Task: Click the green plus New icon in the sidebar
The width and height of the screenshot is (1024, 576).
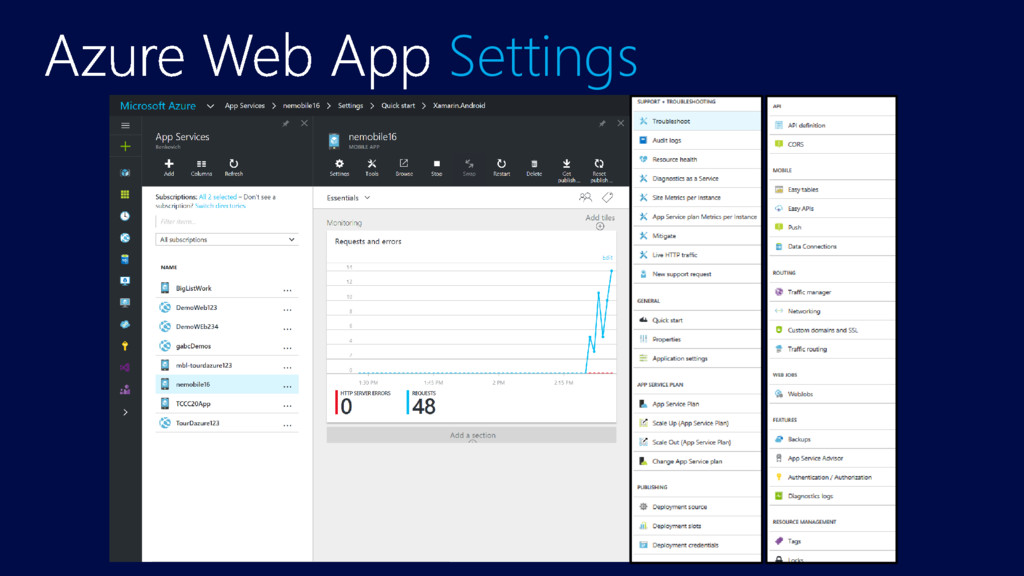Action: [x=125, y=146]
